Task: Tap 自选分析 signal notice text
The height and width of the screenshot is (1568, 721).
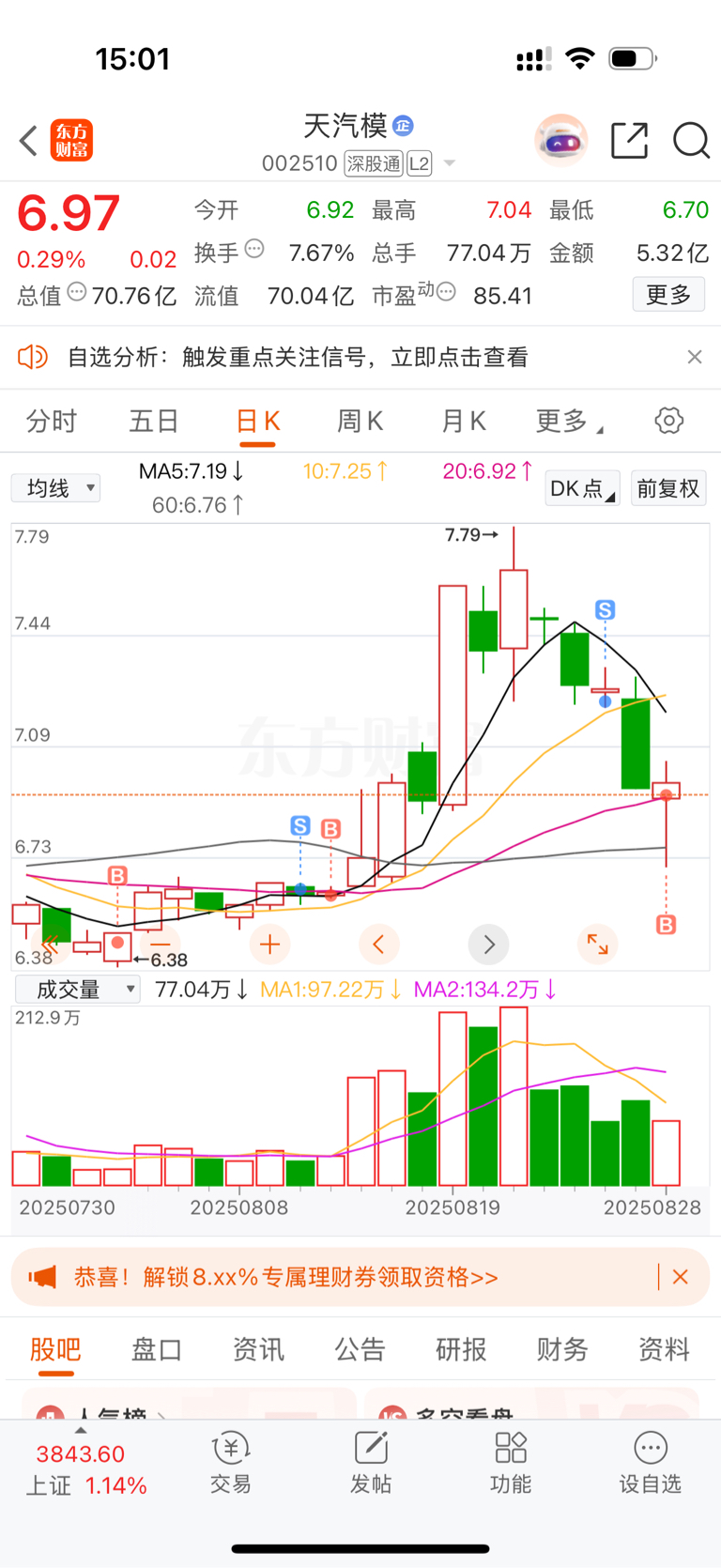Action: pos(298,357)
